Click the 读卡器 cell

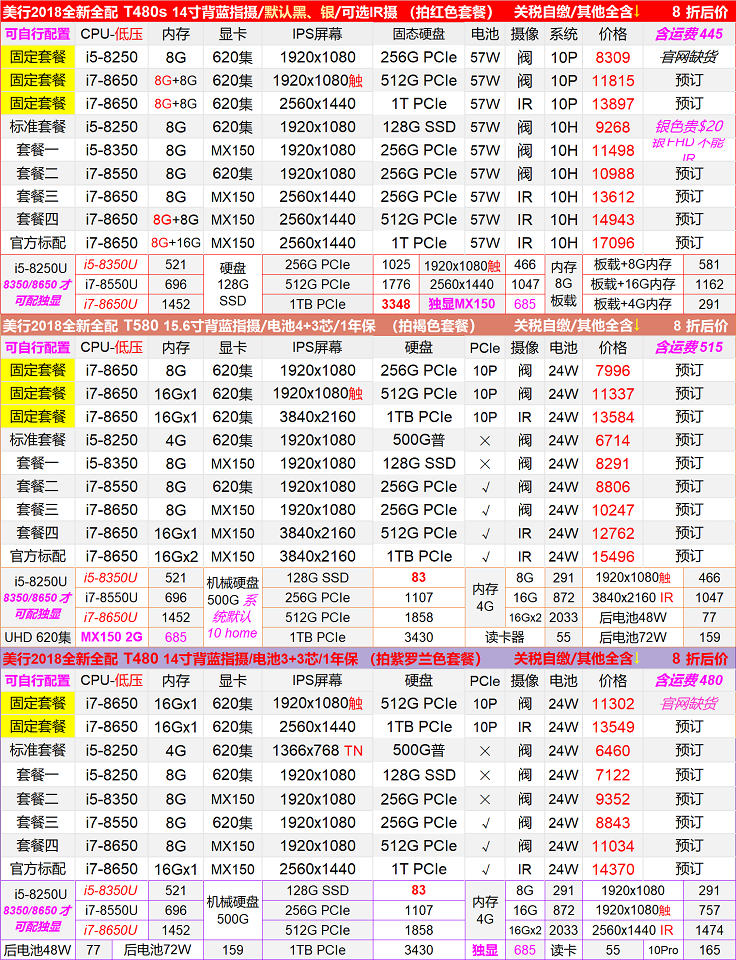coord(505,637)
